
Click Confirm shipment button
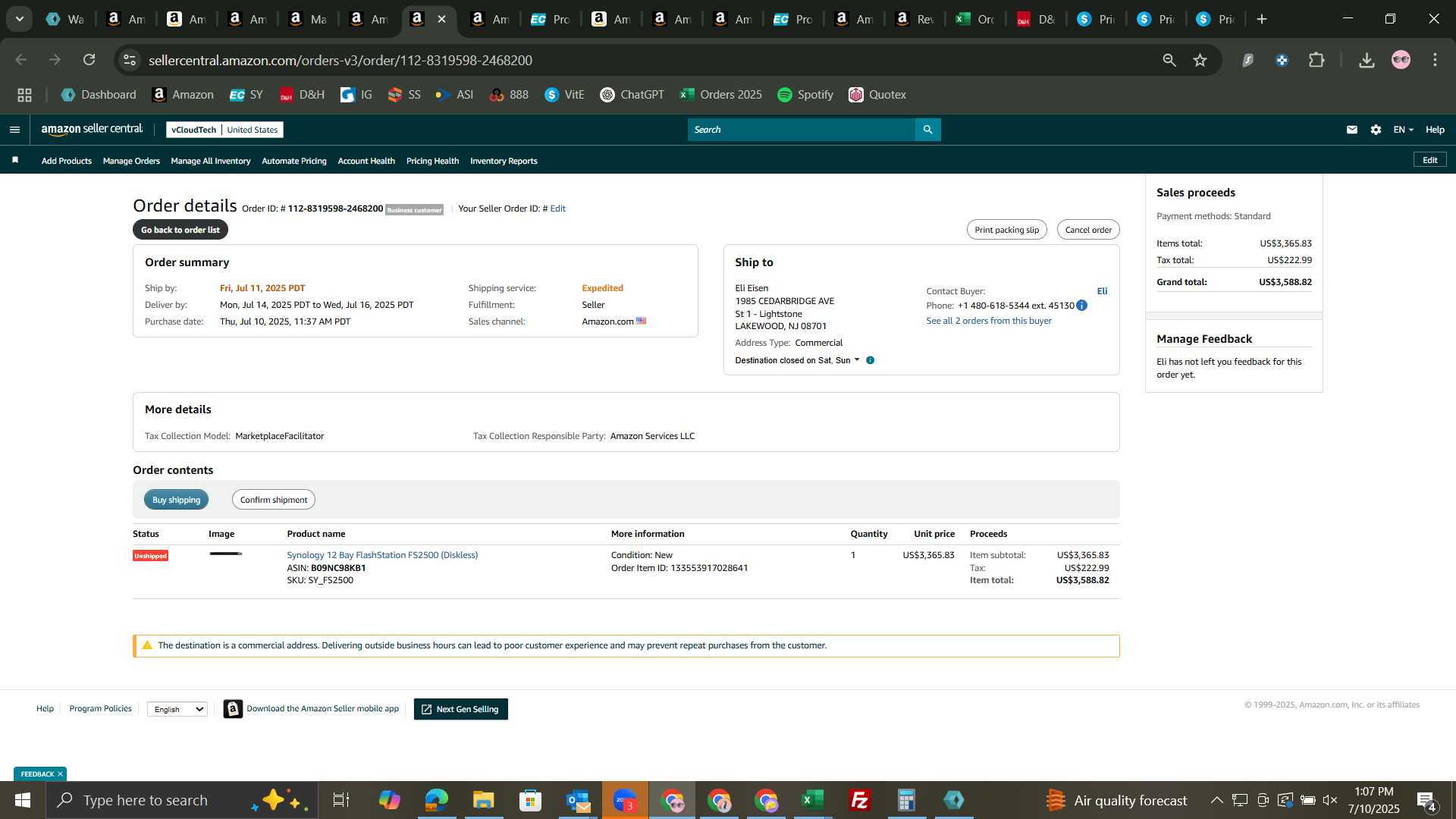tap(274, 500)
